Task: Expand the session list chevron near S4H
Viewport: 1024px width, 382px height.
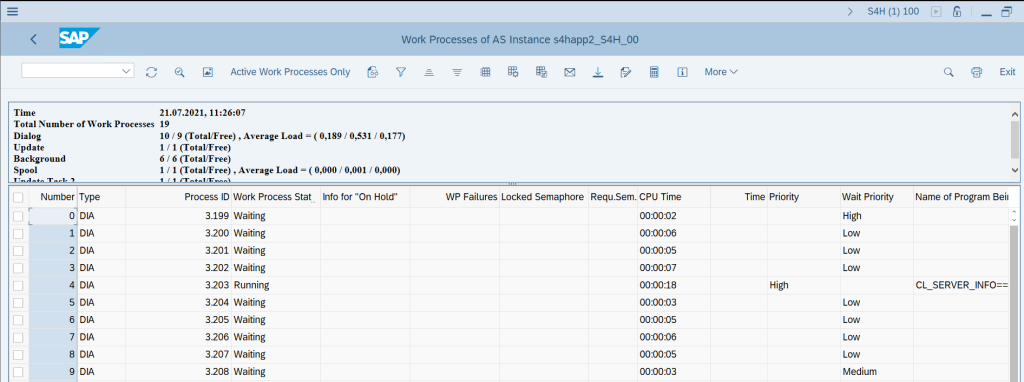Action: 850,11
